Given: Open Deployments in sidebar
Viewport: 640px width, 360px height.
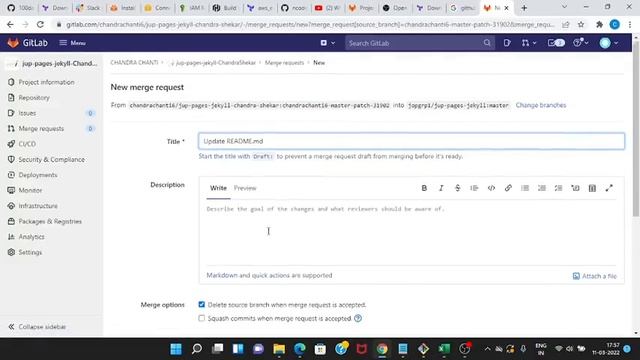Looking at the screenshot, I should click(38, 175).
